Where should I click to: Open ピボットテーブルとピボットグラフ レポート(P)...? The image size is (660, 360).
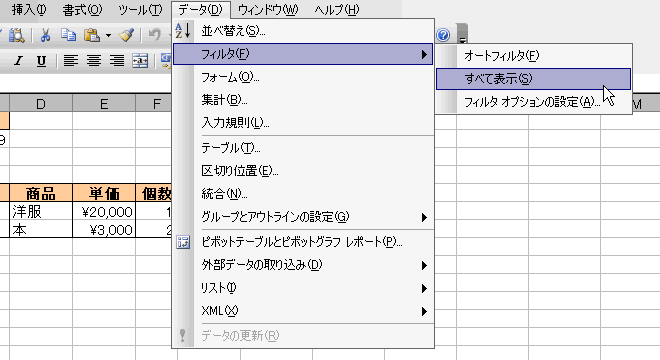303,242
